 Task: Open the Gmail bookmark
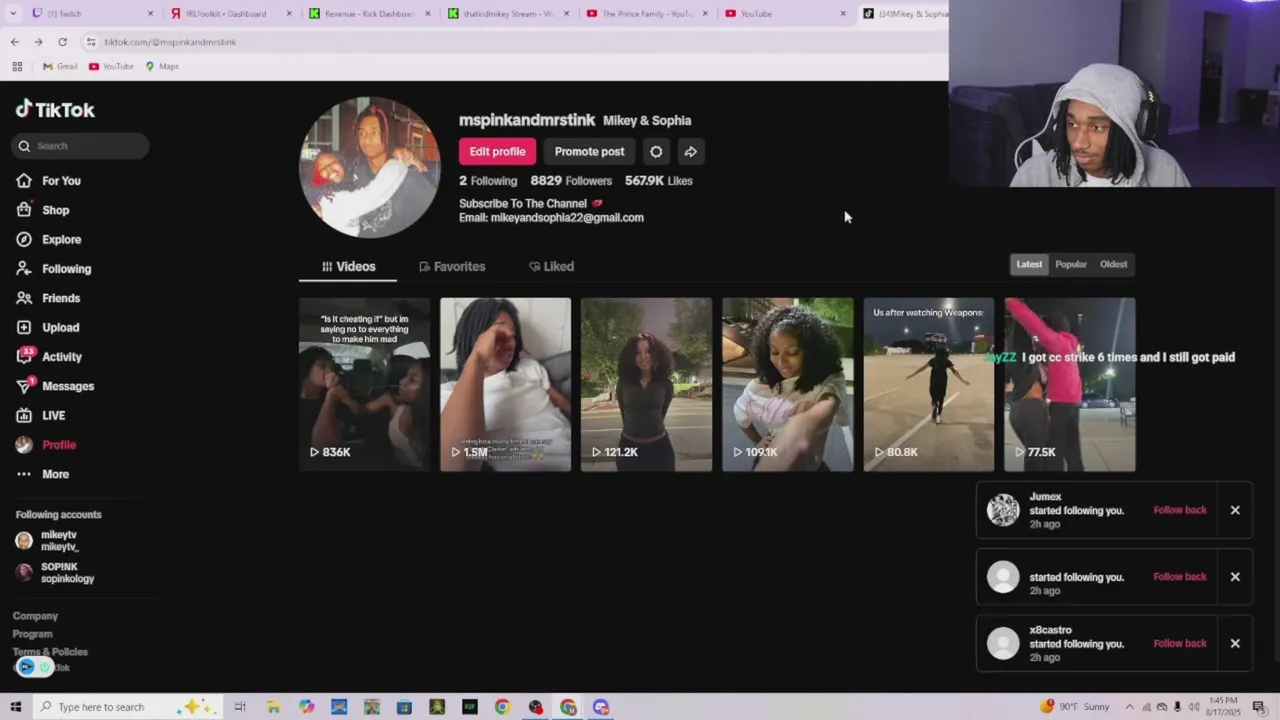click(60, 67)
